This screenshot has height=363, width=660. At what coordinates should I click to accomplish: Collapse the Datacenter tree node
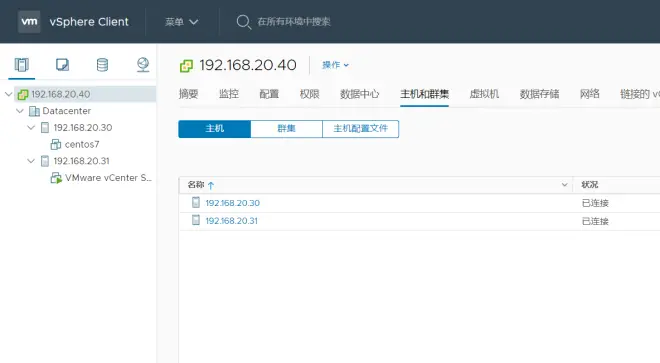click(20, 111)
